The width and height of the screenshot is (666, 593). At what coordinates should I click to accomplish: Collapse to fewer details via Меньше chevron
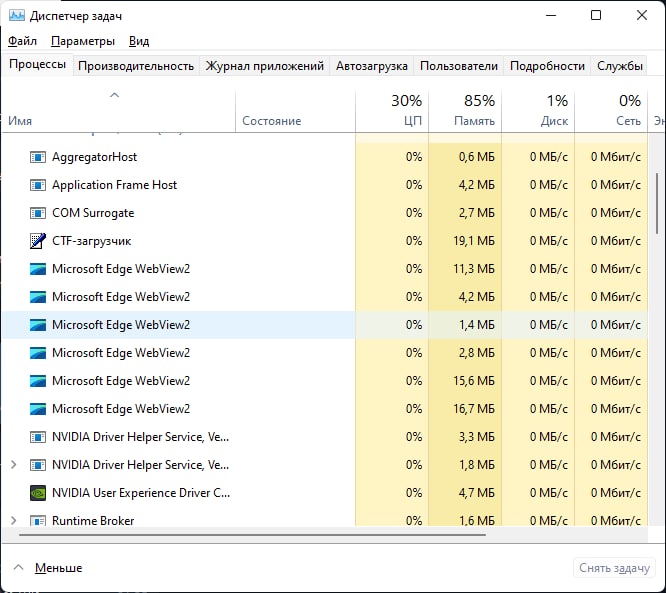(18, 568)
